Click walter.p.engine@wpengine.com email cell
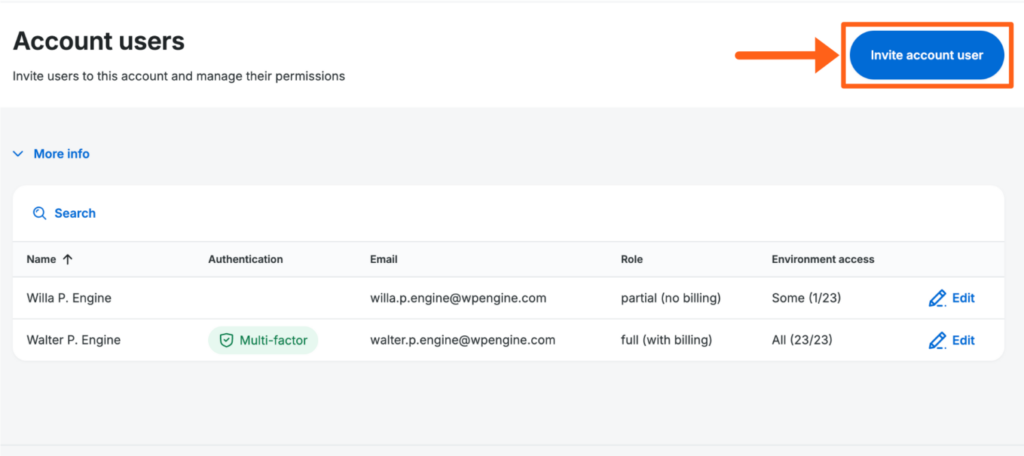 pos(462,340)
